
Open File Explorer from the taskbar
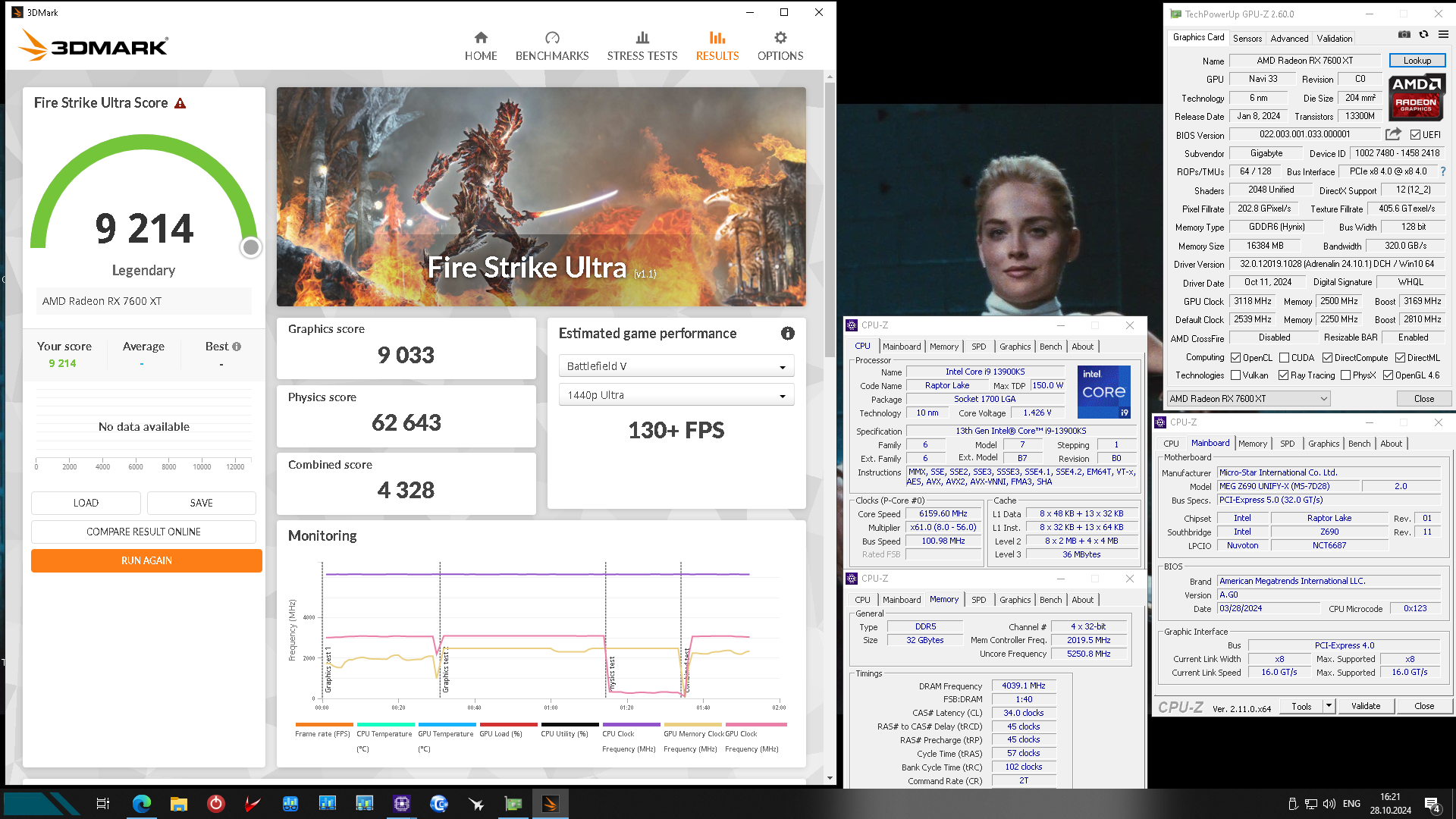click(x=179, y=804)
